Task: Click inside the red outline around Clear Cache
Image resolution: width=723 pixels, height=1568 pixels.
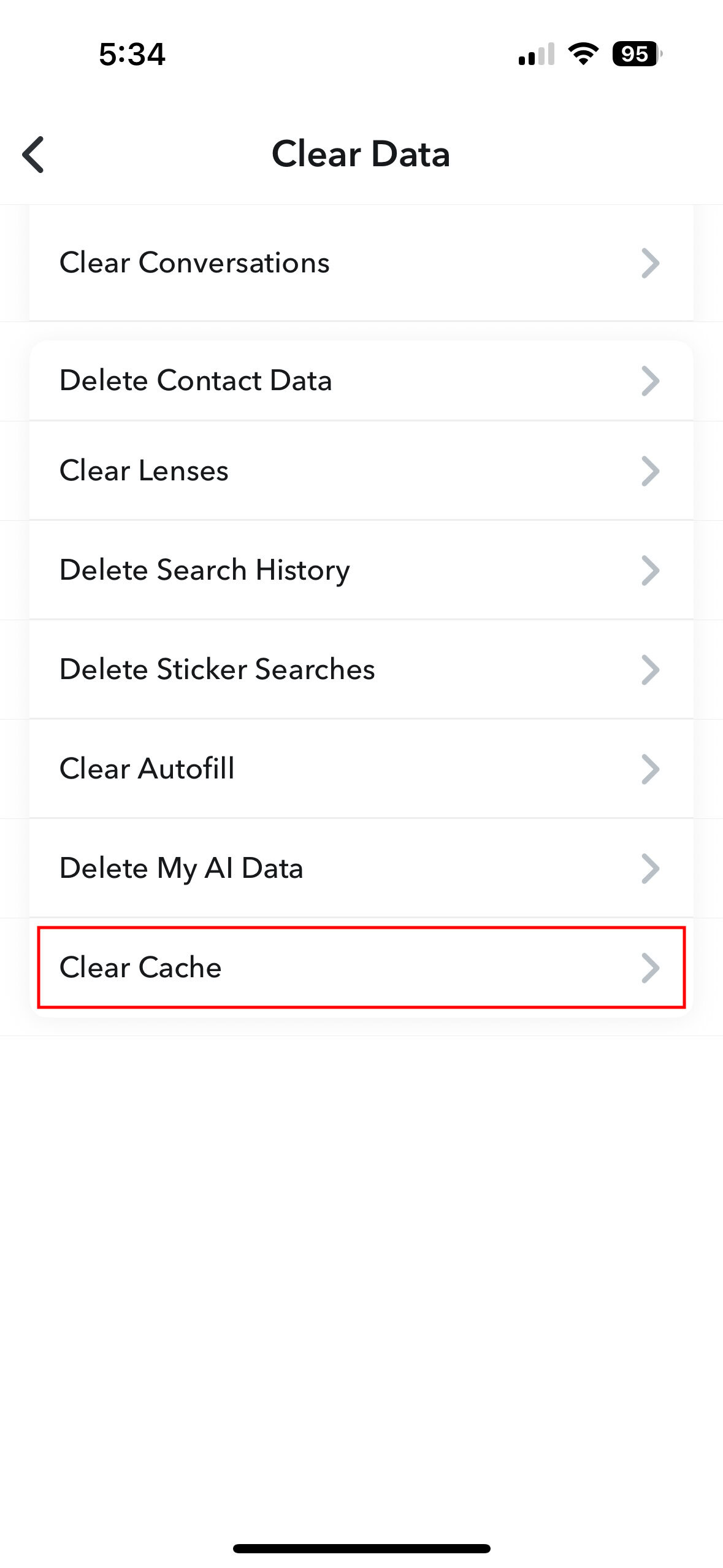Action: point(361,967)
